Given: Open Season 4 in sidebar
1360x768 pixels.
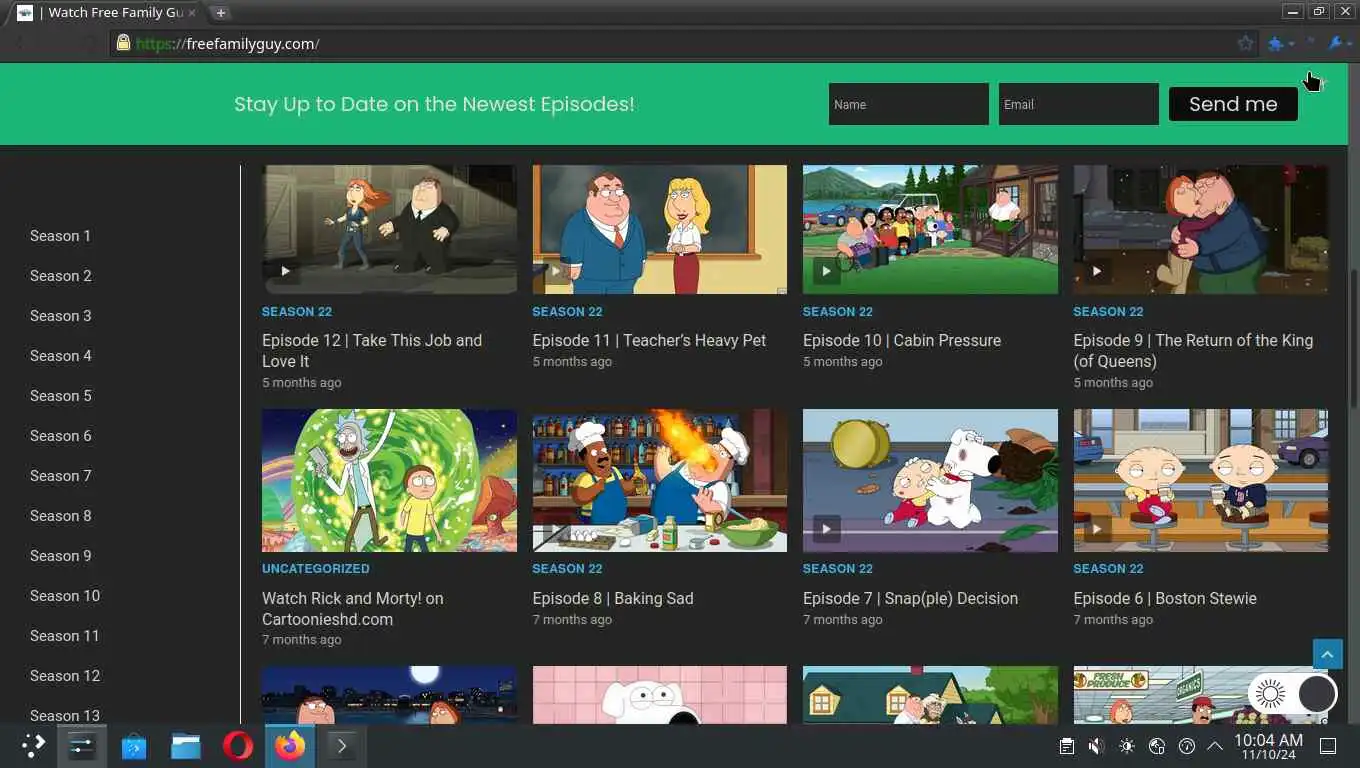Looking at the screenshot, I should point(60,356).
